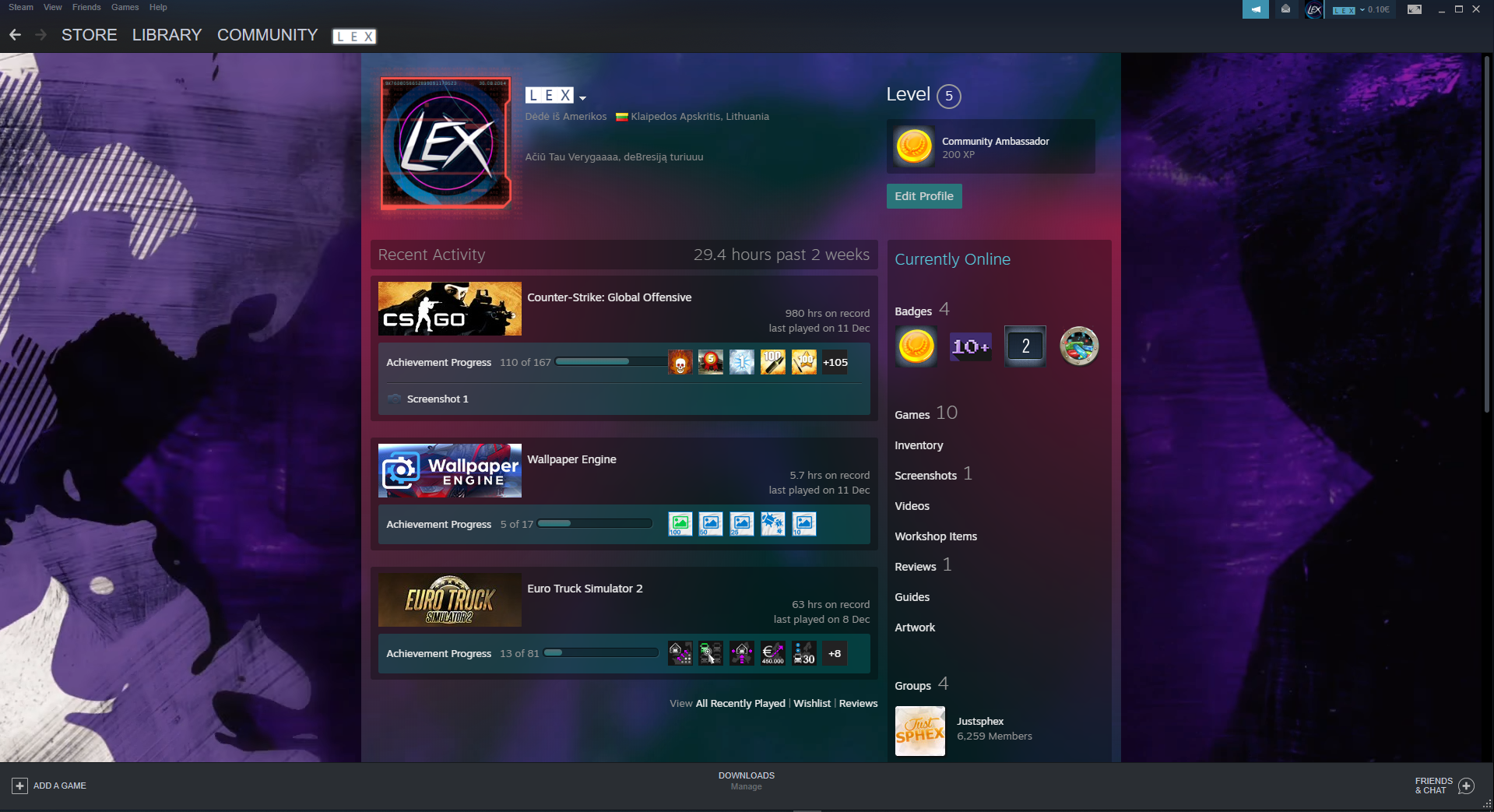Viewport: 1494px width, 812px height.
Task: Expand the +105 more CS:GO achievements
Action: click(x=835, y=363)
